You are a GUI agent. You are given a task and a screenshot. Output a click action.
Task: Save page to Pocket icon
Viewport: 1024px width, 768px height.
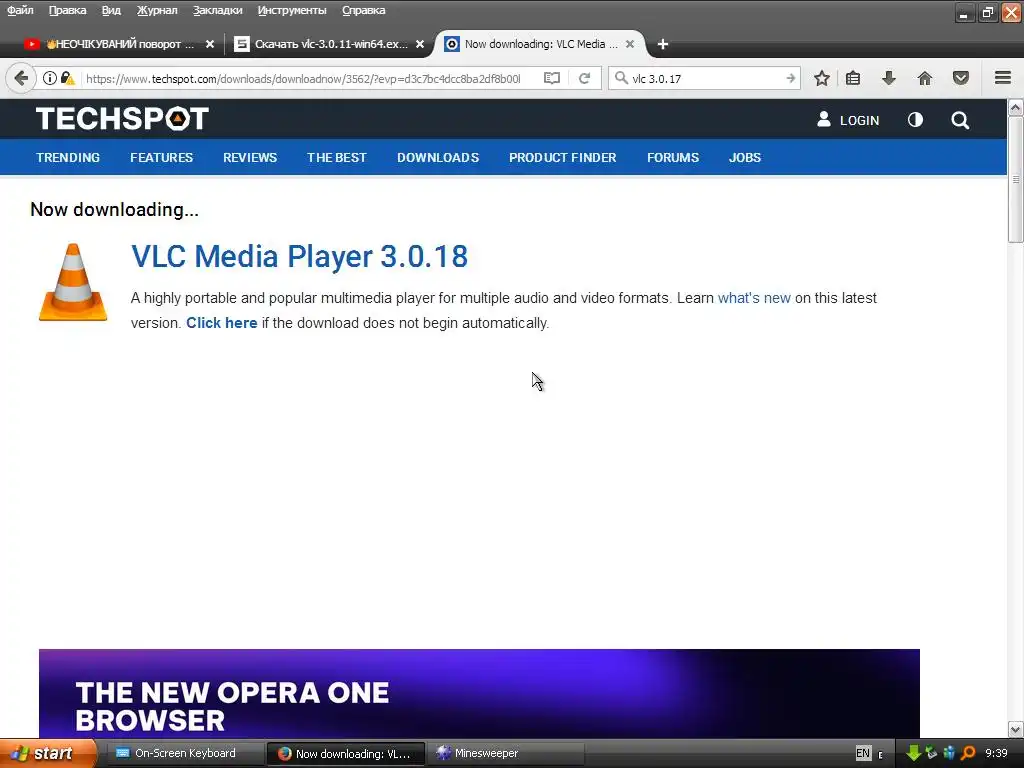961,78
